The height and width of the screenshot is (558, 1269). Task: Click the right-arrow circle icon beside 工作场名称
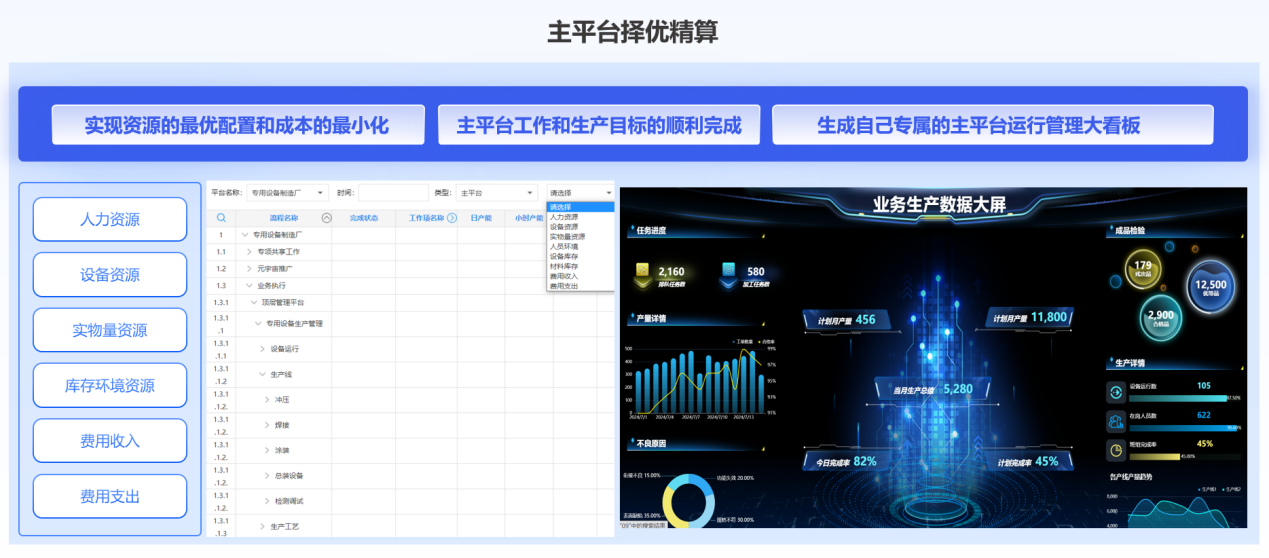451,217
